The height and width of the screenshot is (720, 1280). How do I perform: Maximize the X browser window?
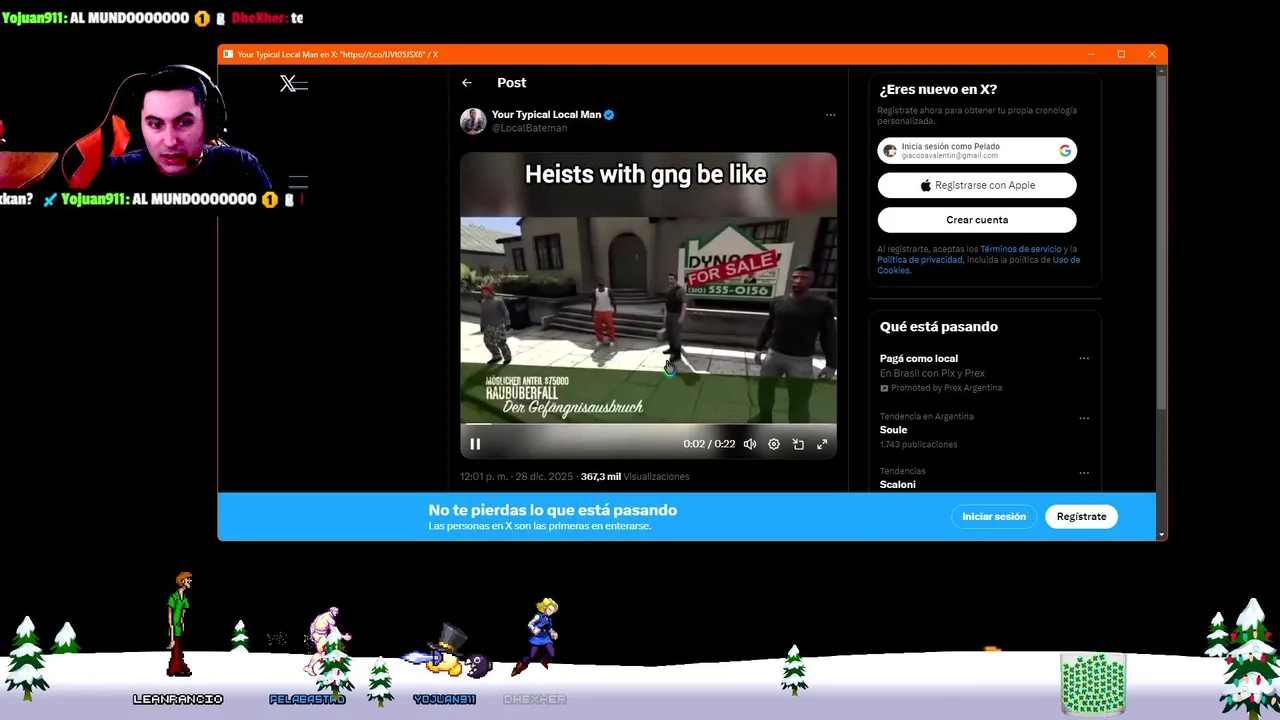pos(1121,54)
